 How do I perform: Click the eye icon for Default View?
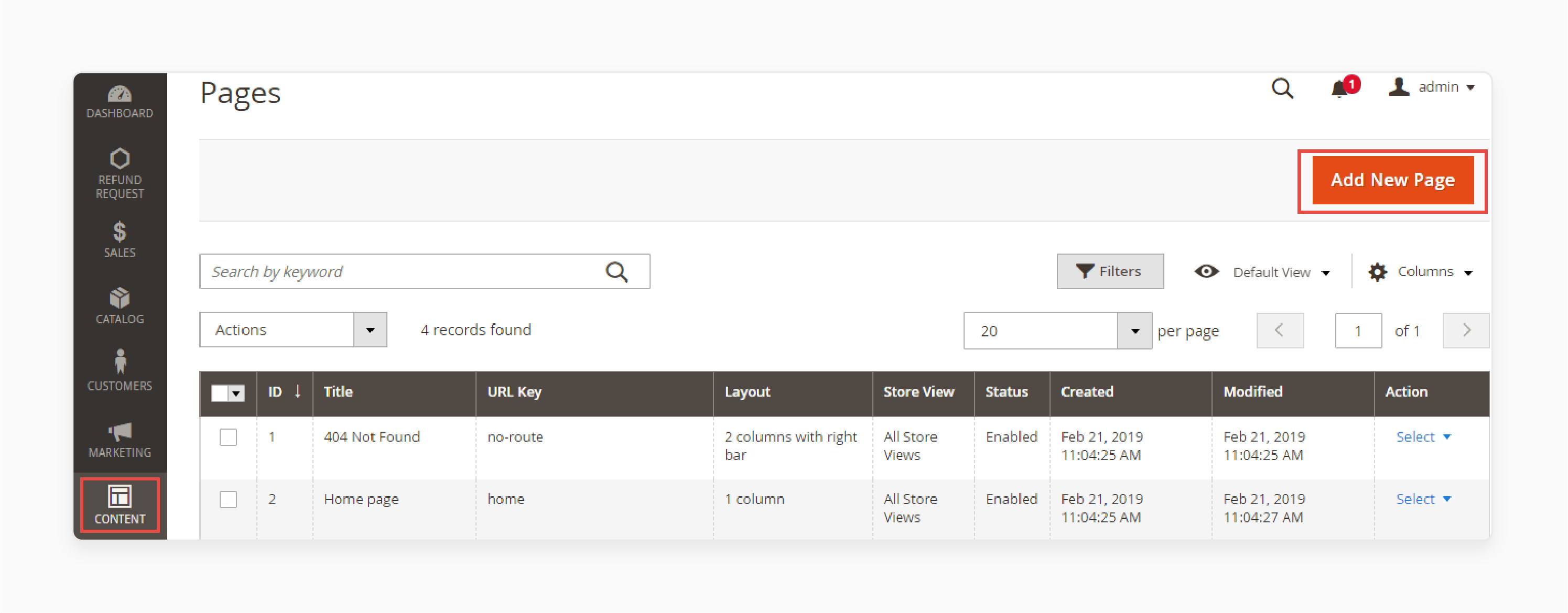coord(1206,272)
